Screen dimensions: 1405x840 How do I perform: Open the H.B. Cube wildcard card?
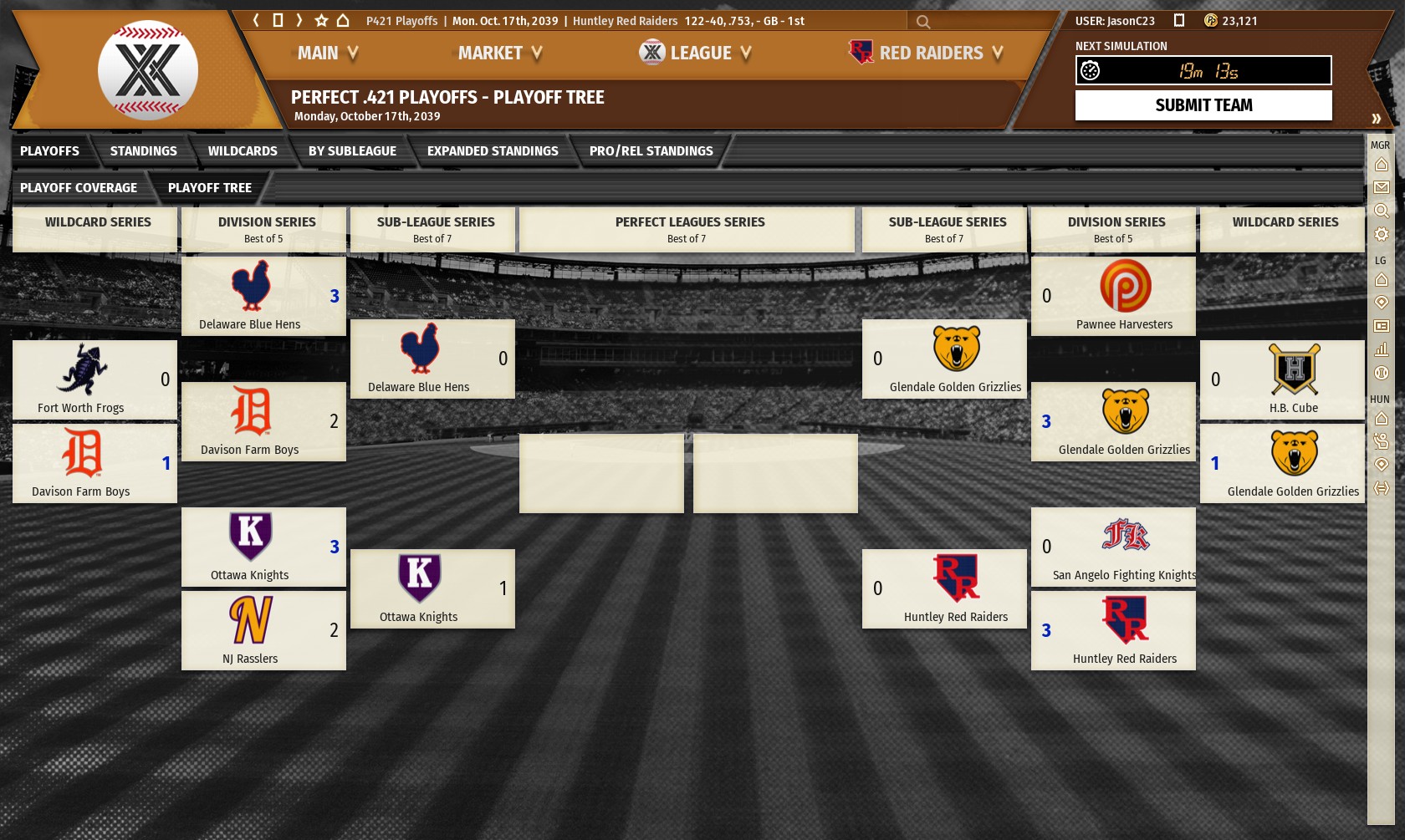[x=1282, y=379]
